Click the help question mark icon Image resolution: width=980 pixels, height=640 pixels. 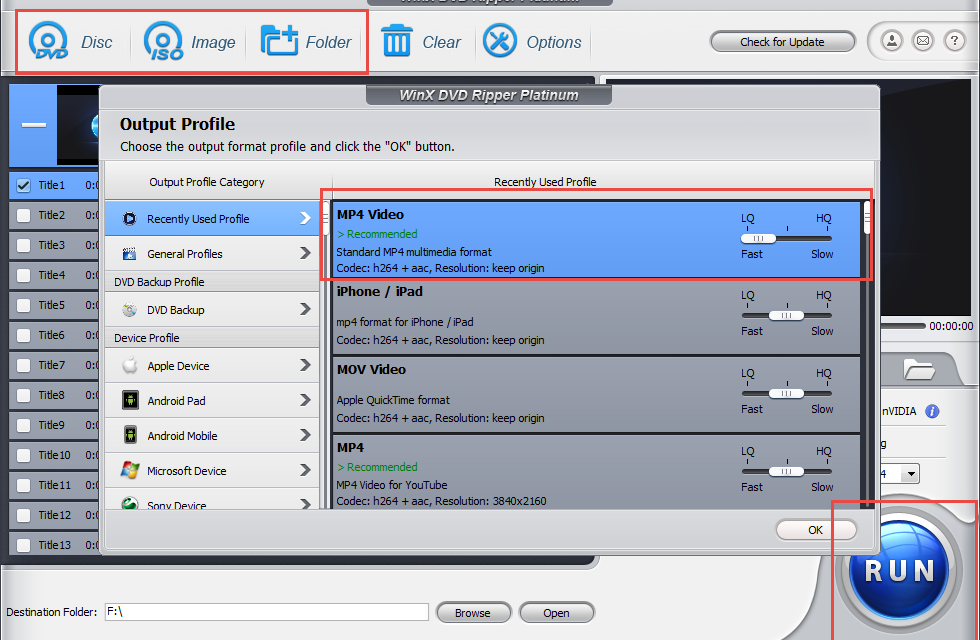(955, 41)
